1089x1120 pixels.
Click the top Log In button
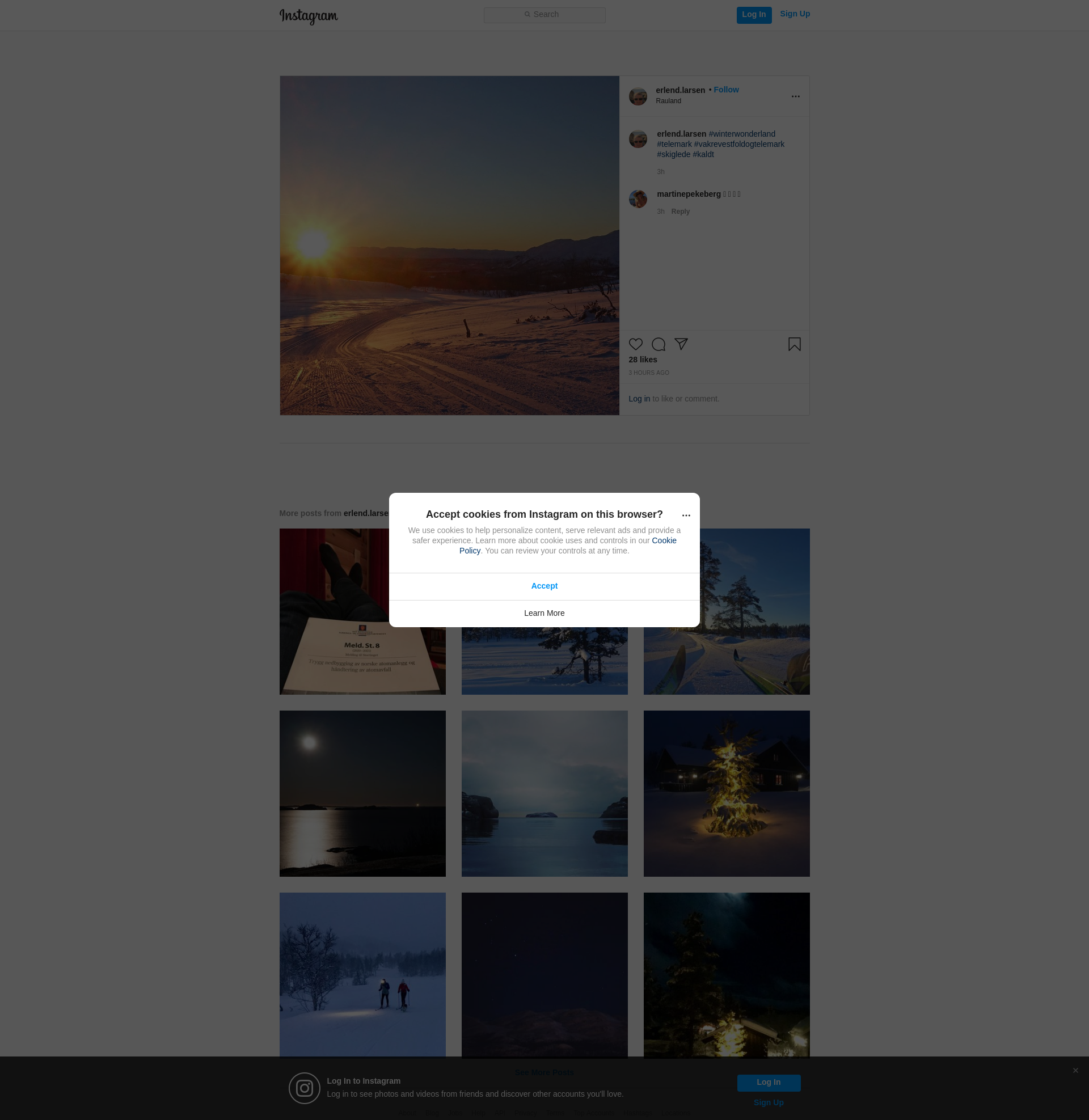click(753, 15)
